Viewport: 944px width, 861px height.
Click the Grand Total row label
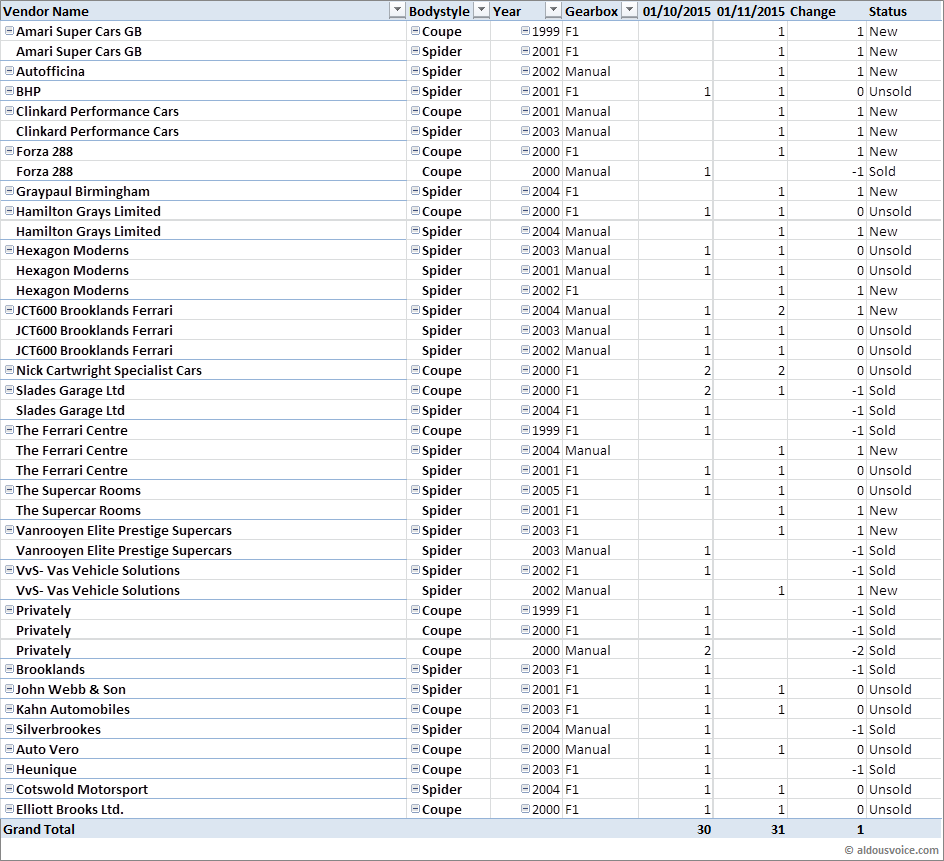(x=40, y=829)
